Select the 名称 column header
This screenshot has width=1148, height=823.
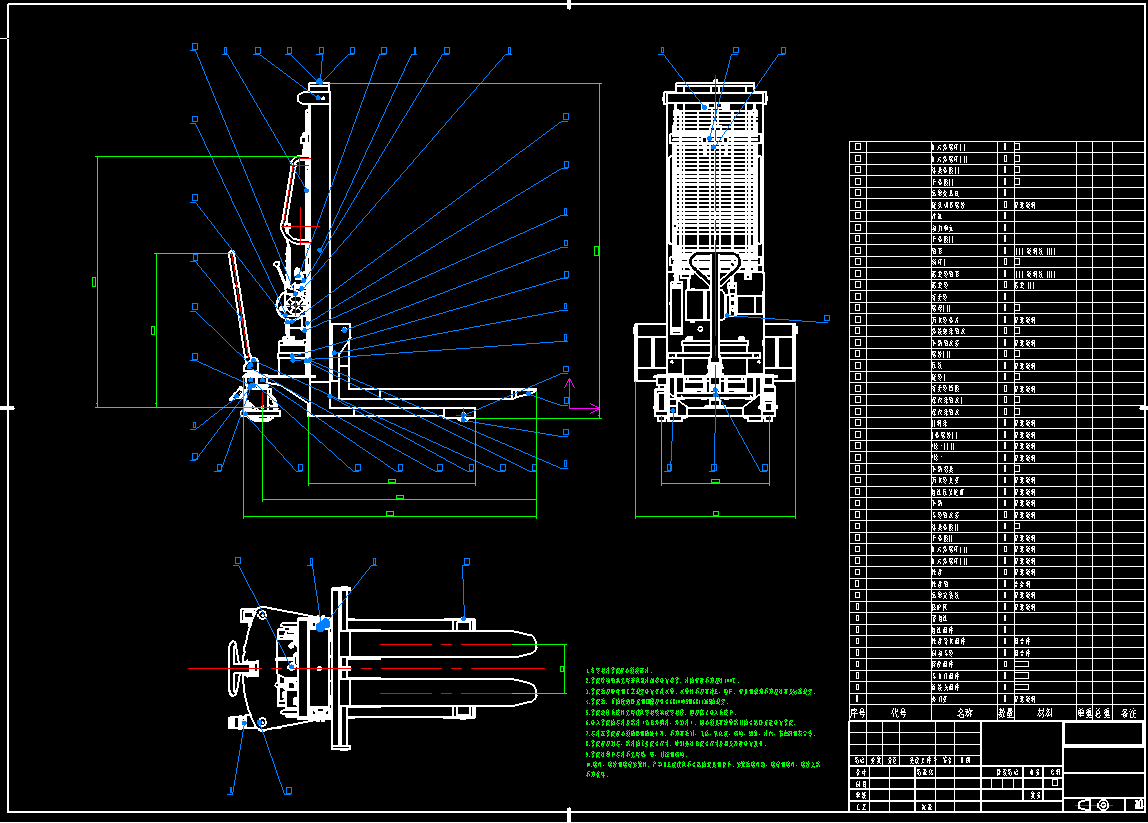tap(964, 712)
